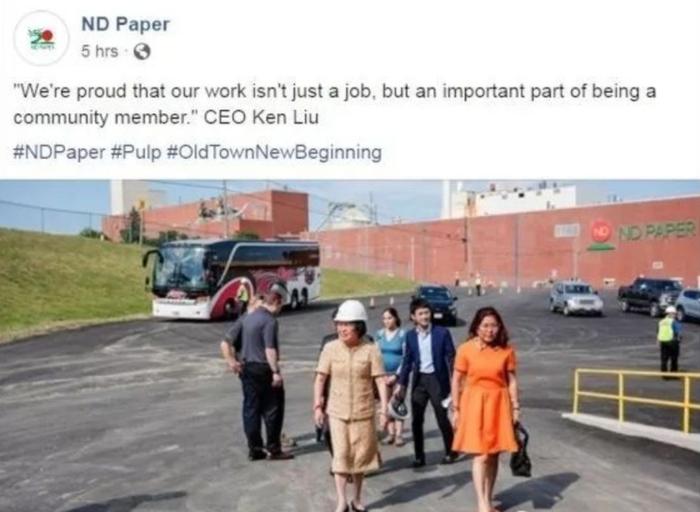Click the yellow safety railing in photo

tap(636, 397)
